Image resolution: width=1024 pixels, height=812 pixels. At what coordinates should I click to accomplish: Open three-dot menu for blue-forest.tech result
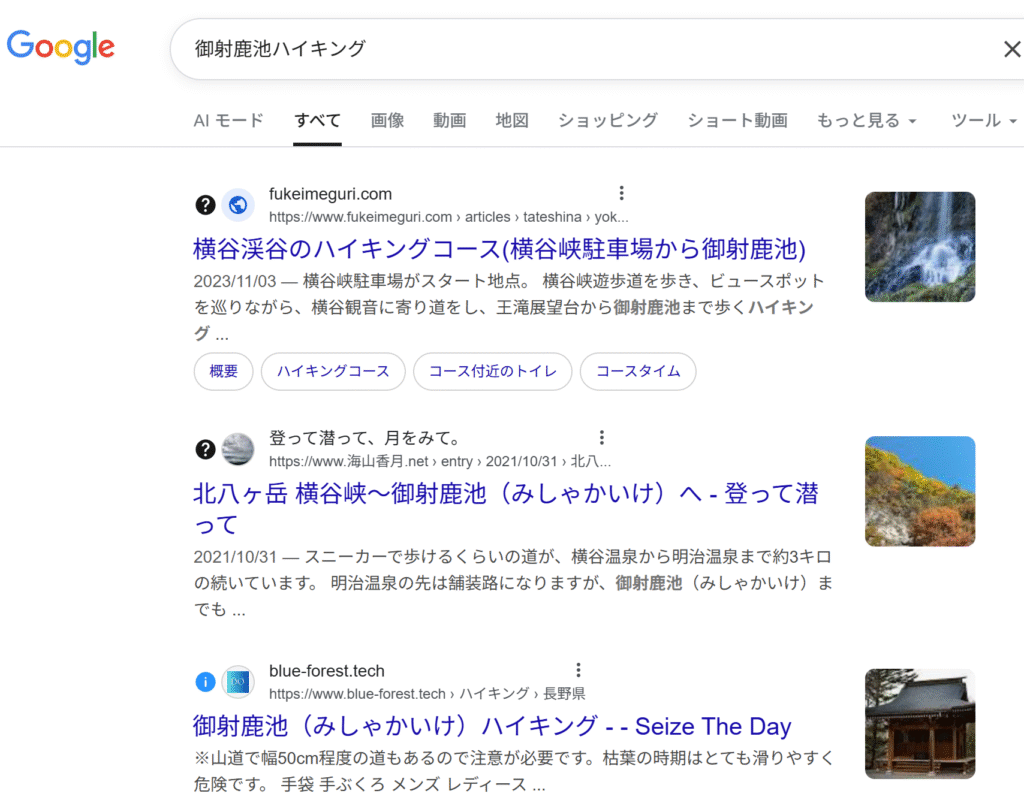coord(578,670)
